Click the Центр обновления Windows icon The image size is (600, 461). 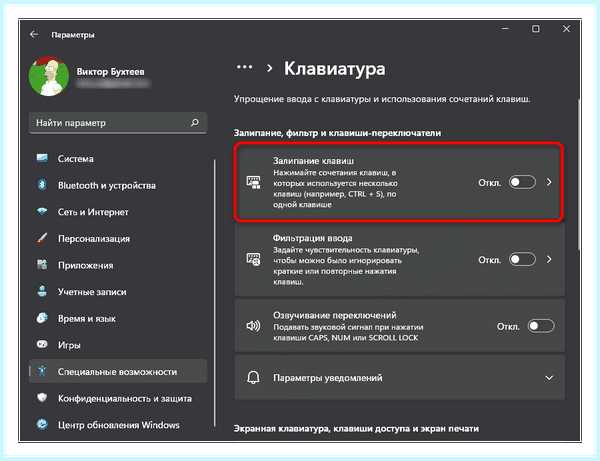(x=42, y=424)
